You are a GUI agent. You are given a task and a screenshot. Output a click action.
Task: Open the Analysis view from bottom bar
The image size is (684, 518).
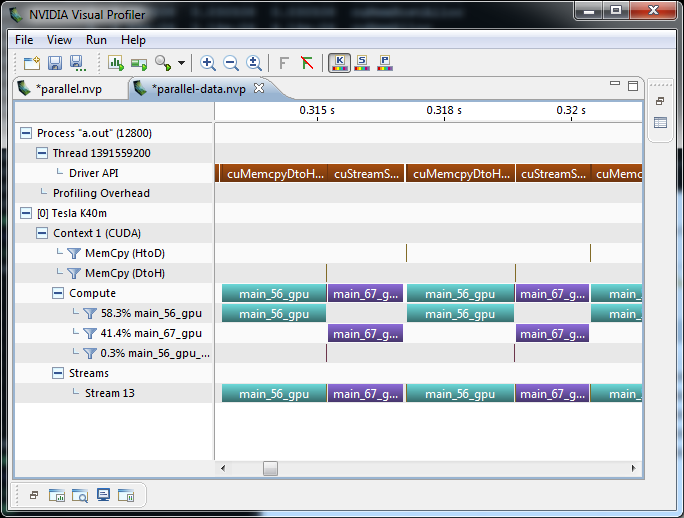[57, 495]
